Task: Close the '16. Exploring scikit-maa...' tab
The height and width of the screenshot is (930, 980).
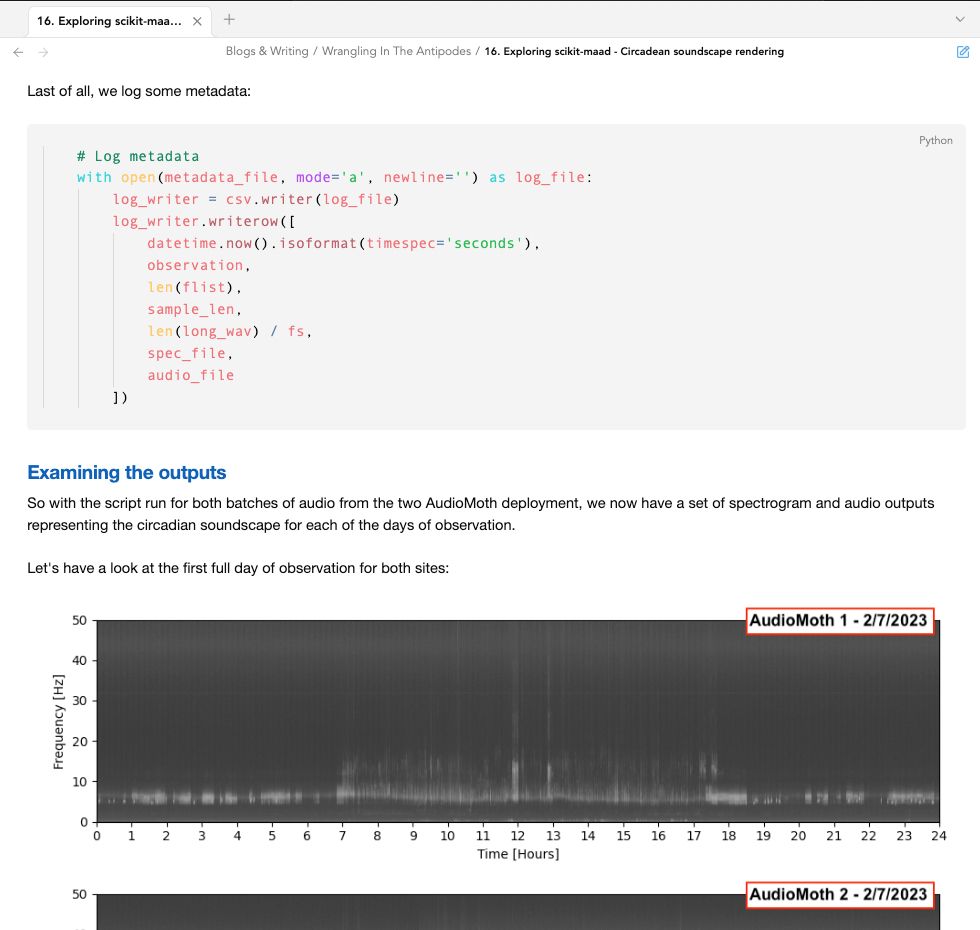Action: [x=197, y=21]
